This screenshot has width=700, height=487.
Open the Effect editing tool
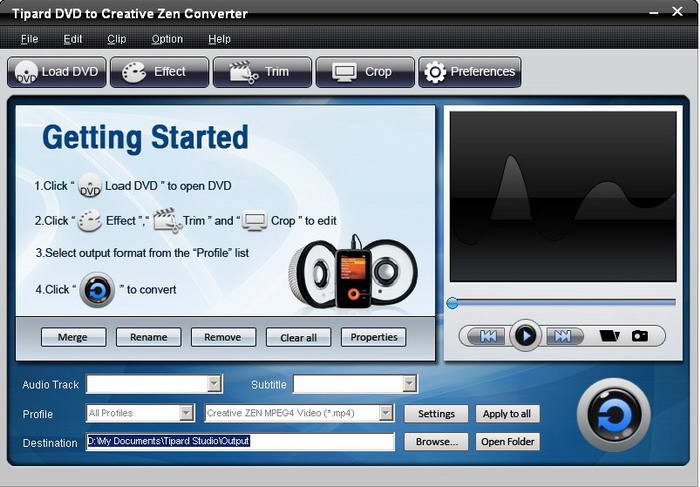[159, 72]
